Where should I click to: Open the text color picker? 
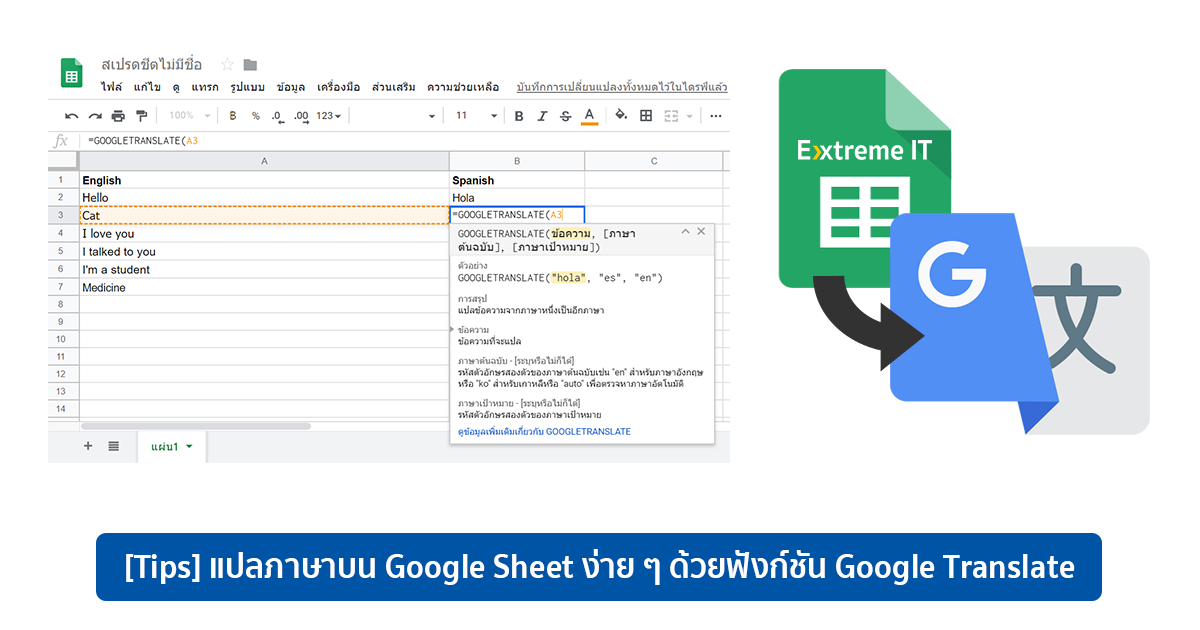[589, 116]
